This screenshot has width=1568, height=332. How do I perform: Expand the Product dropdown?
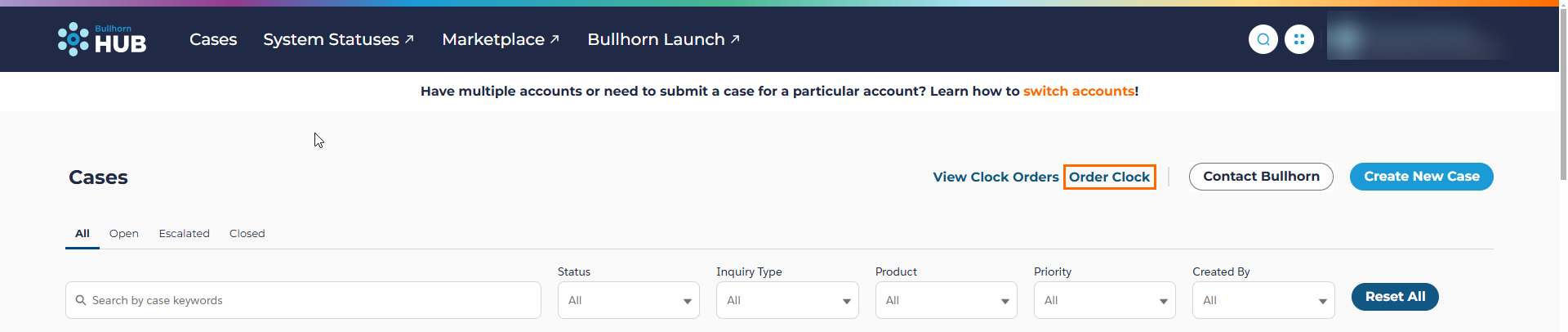[947, 300]
